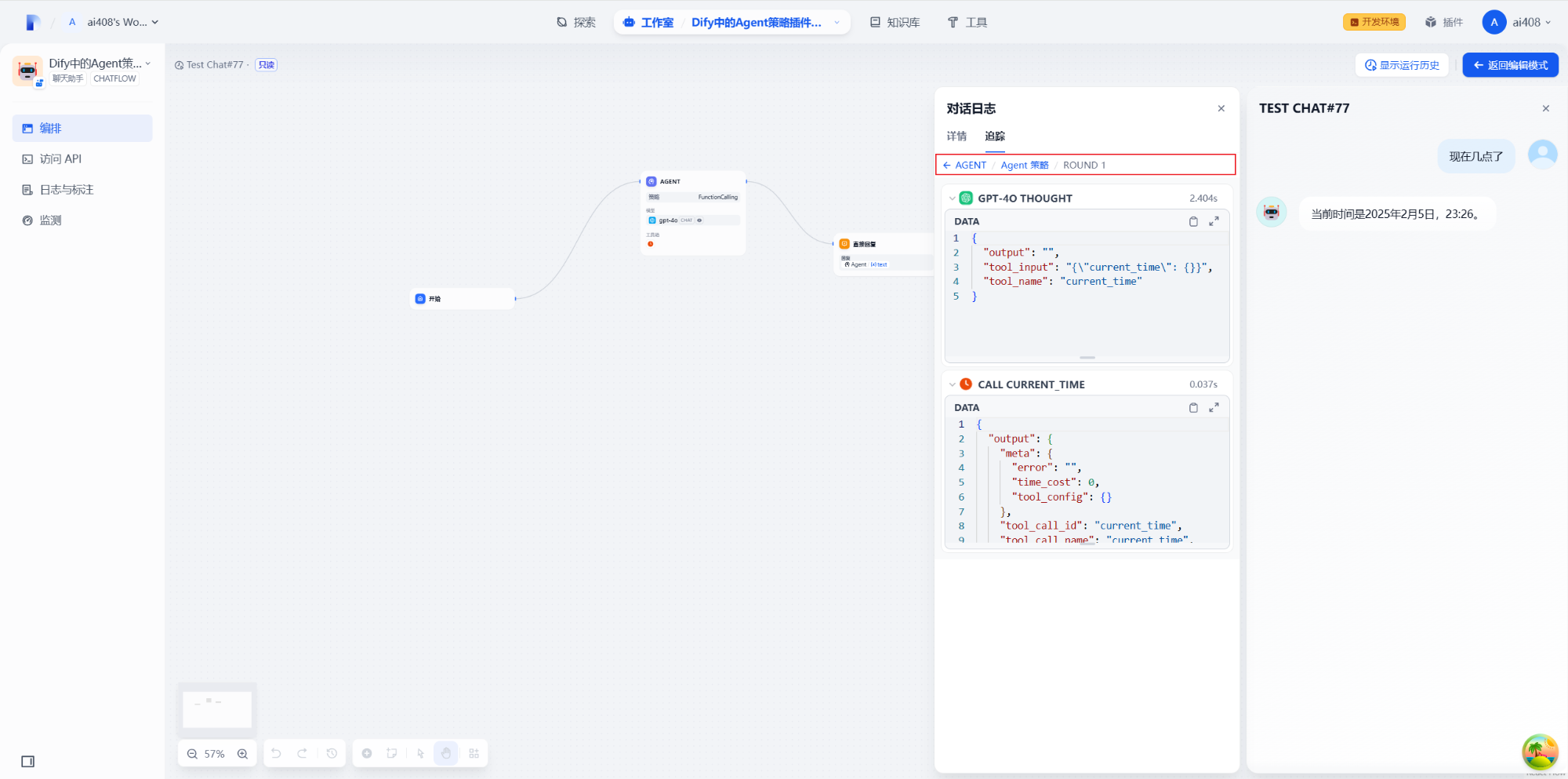
Task: Click the Dify logo icon
Action: pos(33,22)
